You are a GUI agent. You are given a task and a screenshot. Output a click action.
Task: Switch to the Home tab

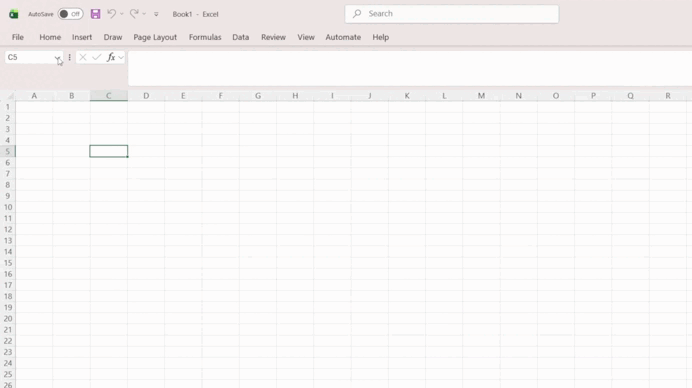coord(50,37)
